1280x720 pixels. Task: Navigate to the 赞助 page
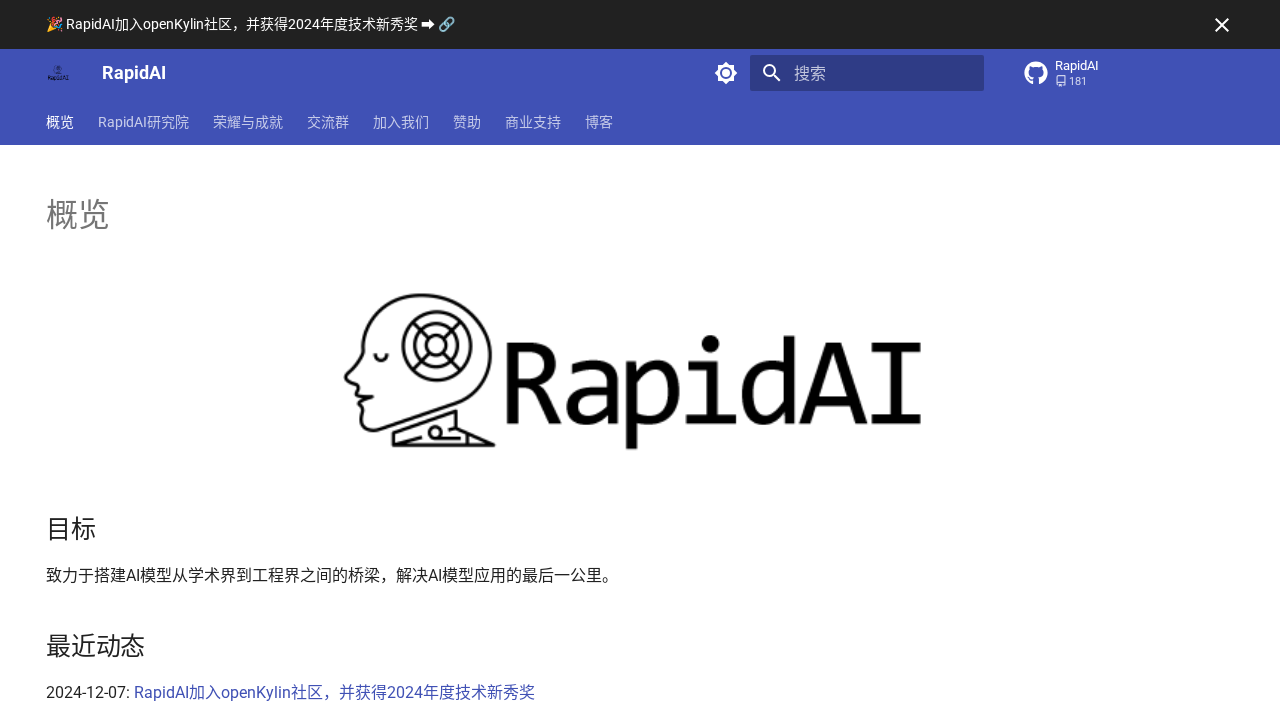coord(467,121)
